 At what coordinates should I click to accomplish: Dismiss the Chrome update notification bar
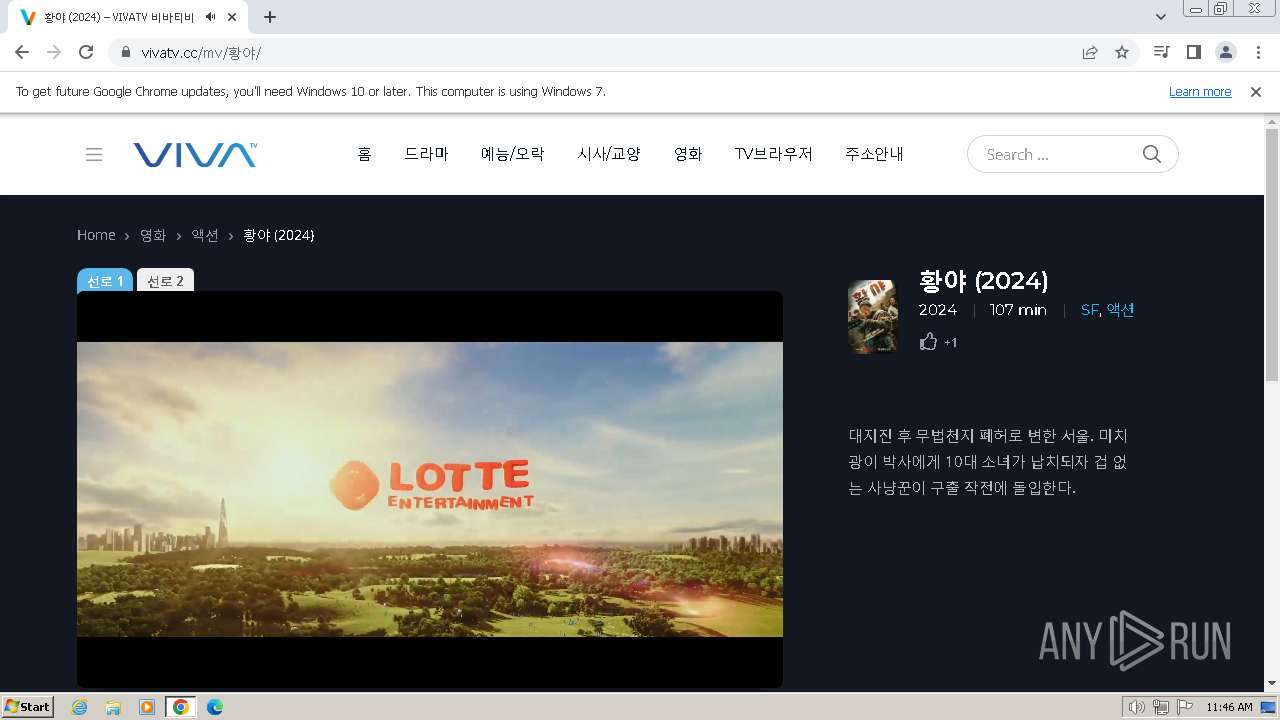(x=1256, y=91)
